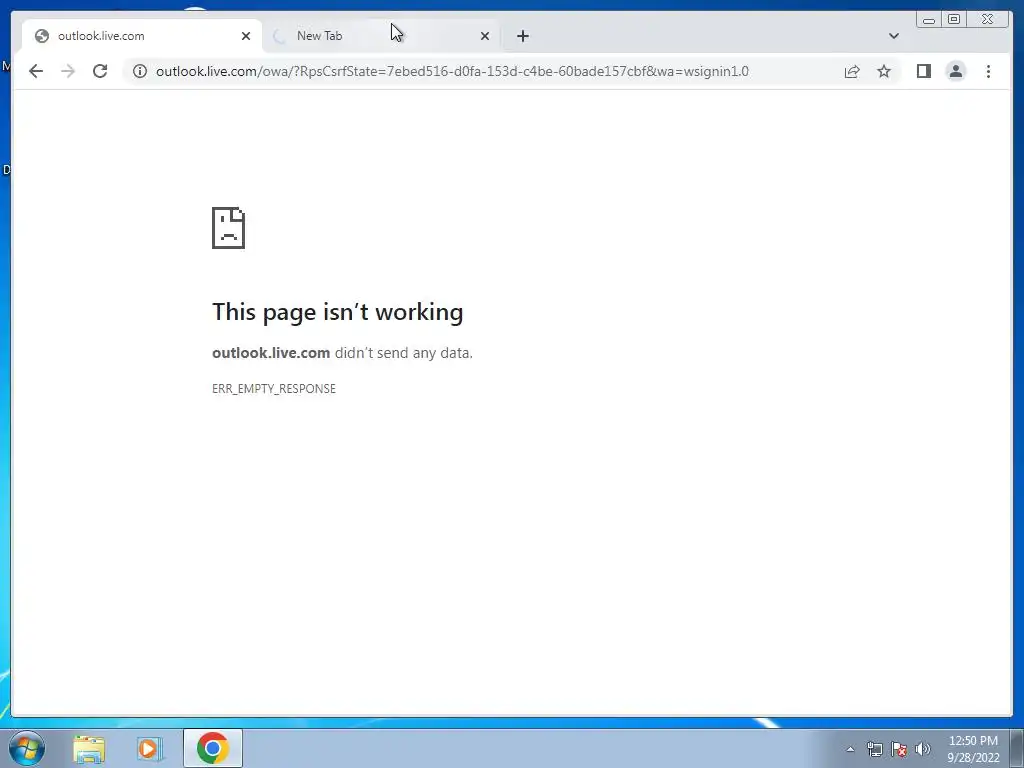Click the Show desktop button
The image size is (1024, 768).
pos(1017,748)
